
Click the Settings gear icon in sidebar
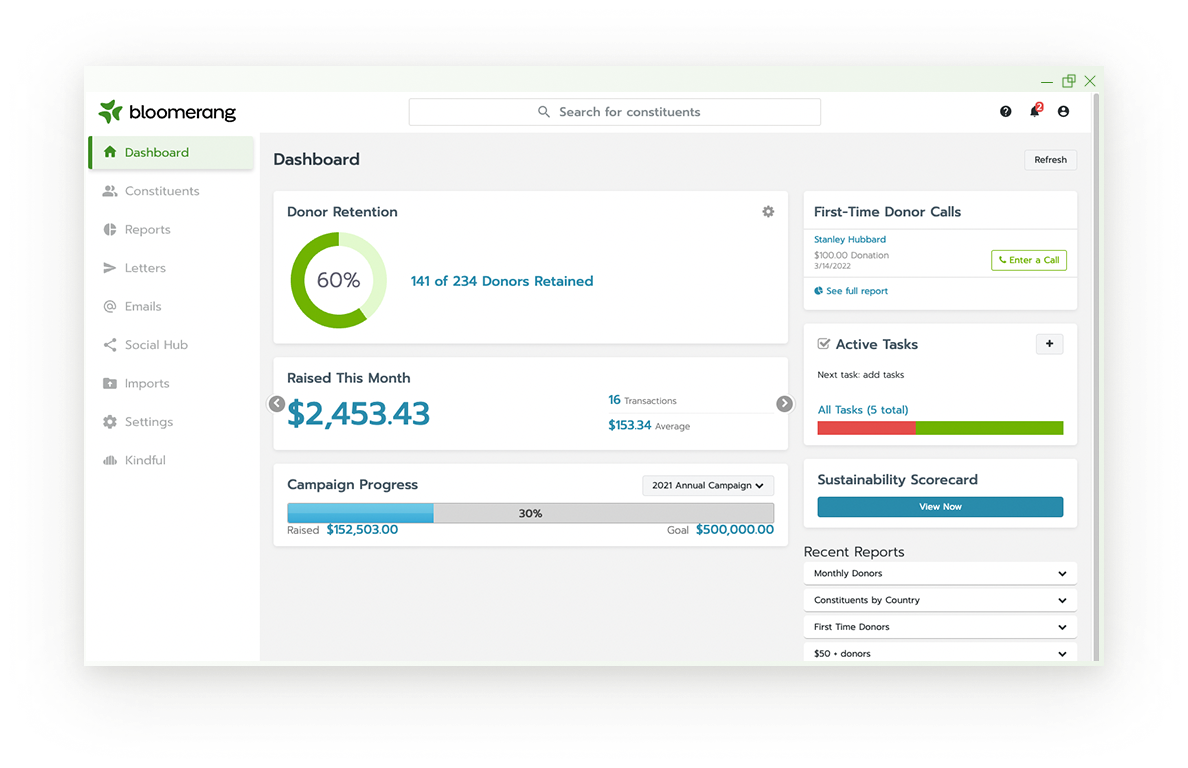tap(110, 422)
